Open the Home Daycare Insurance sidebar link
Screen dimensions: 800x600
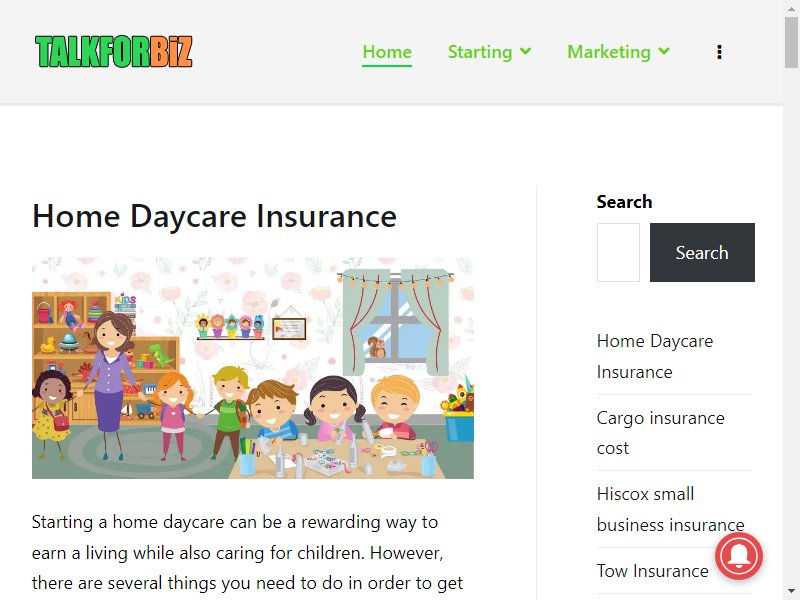pos(655,356)
